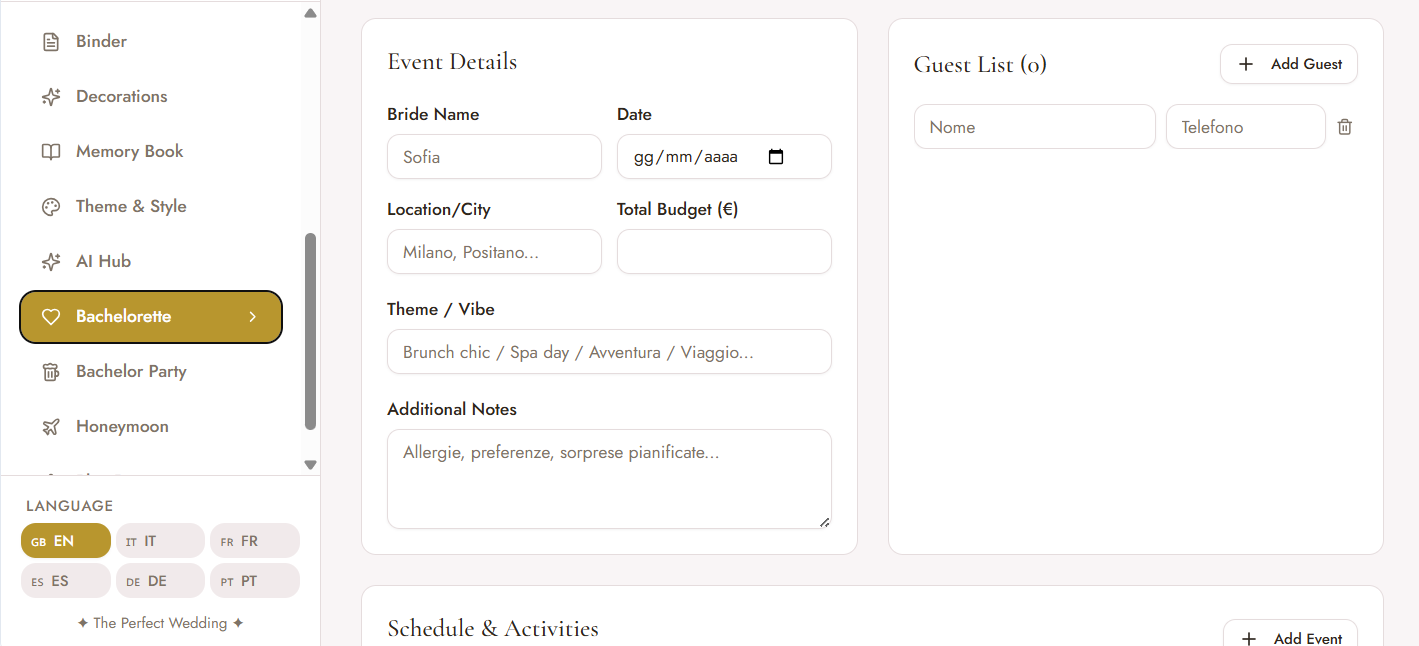The height and width of the screenshot is (646, 1419).
Task: Click sidebar scrollbar up arrow
Action: (310, 13)
